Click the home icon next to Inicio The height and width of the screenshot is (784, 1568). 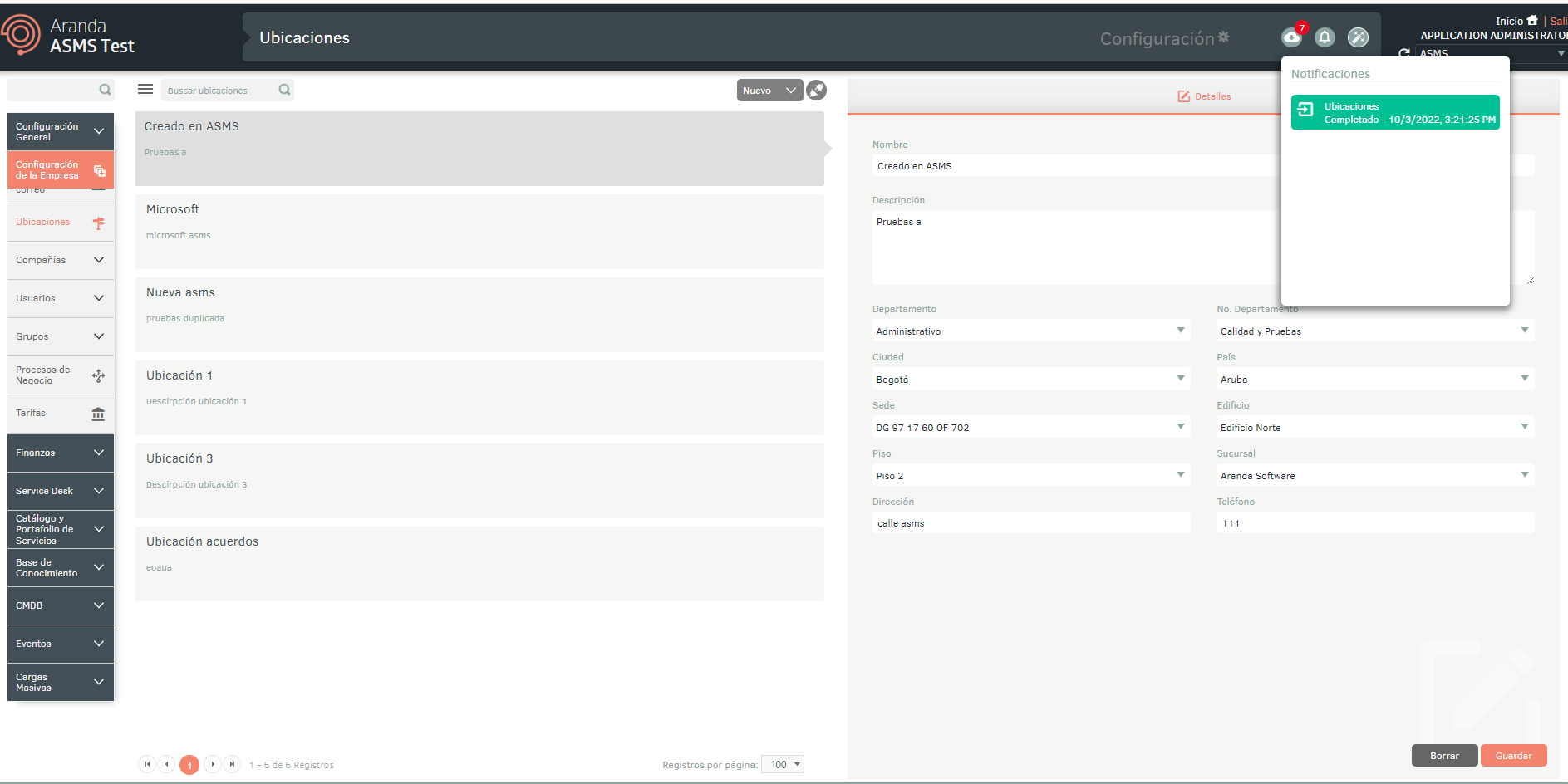point(1532,21)
